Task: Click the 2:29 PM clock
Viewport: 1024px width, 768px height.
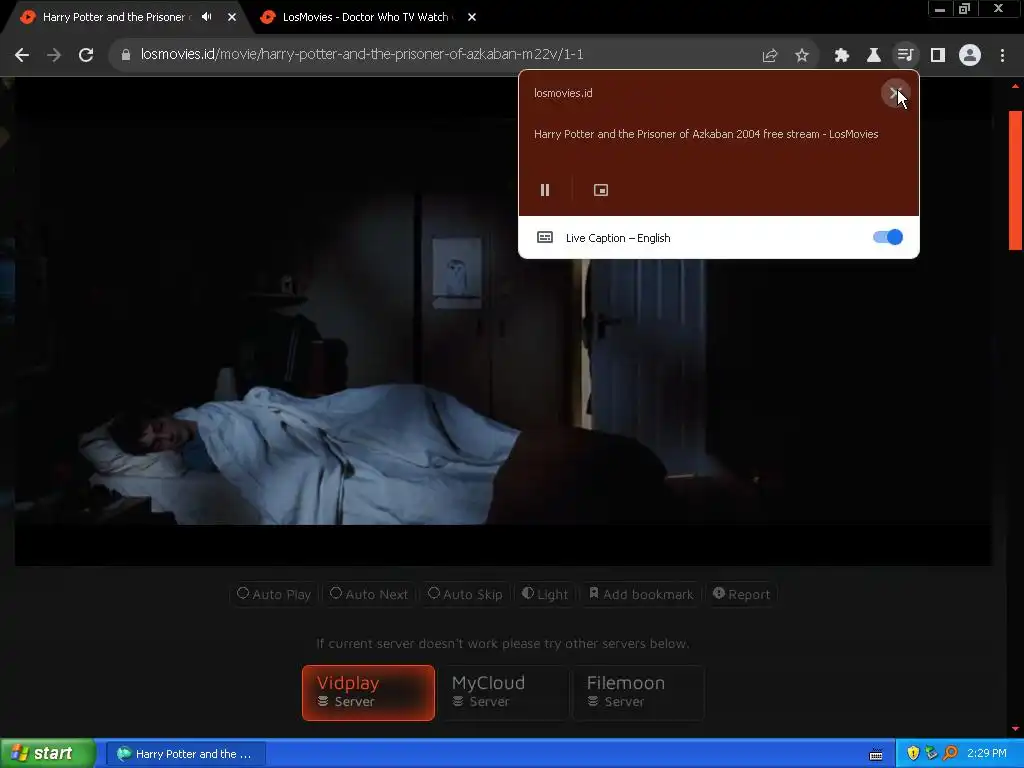Action: pyautogui.click(x=987, y=754)
